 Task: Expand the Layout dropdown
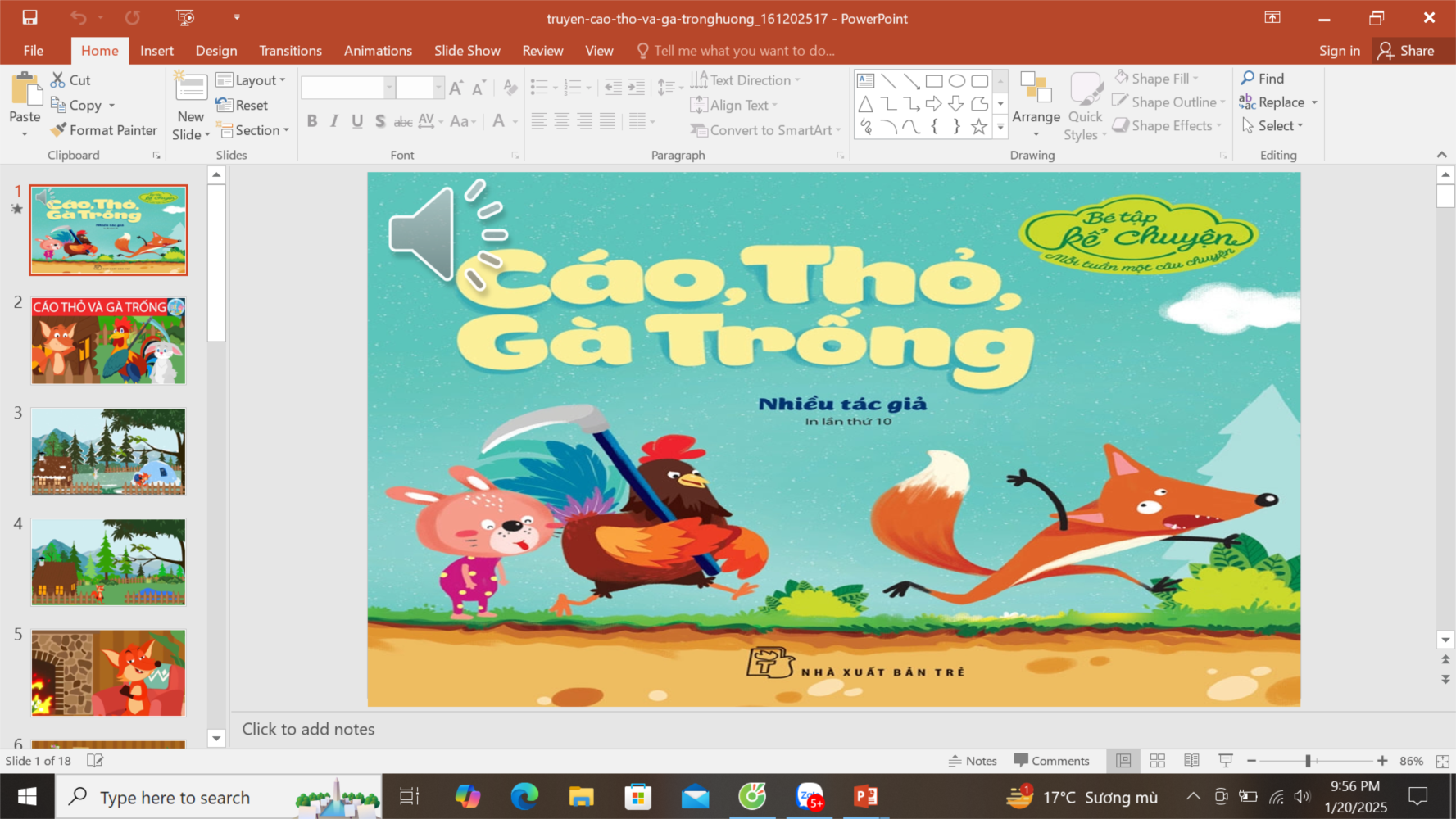point(251,80)
